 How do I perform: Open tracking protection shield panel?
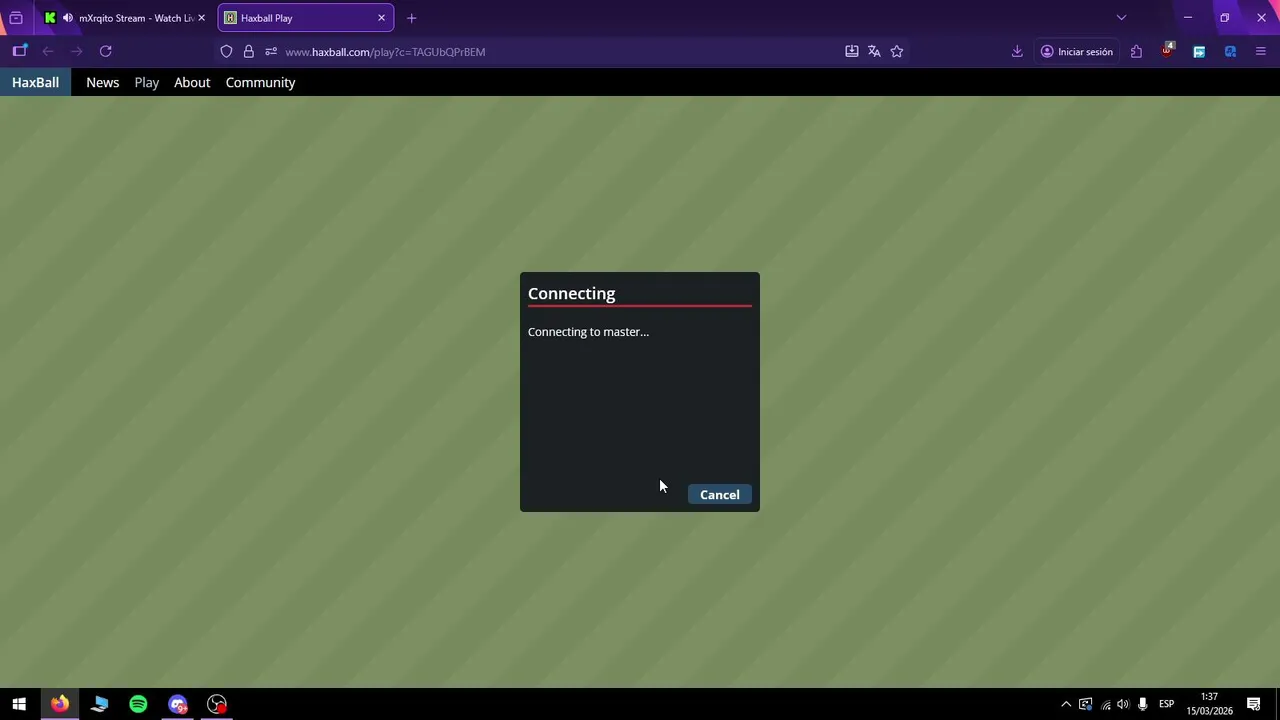click(x=226, y=51)
